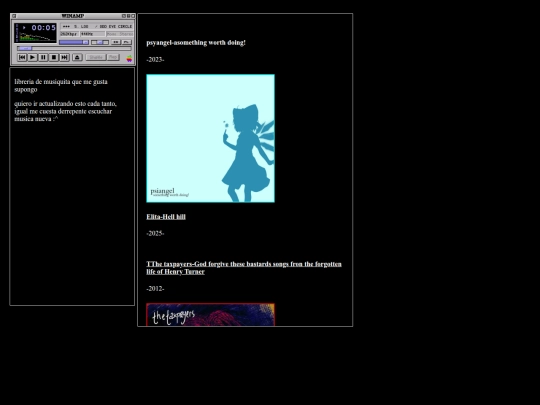Click the Winamp spectrum visualizer

click(x=37, y=37)
